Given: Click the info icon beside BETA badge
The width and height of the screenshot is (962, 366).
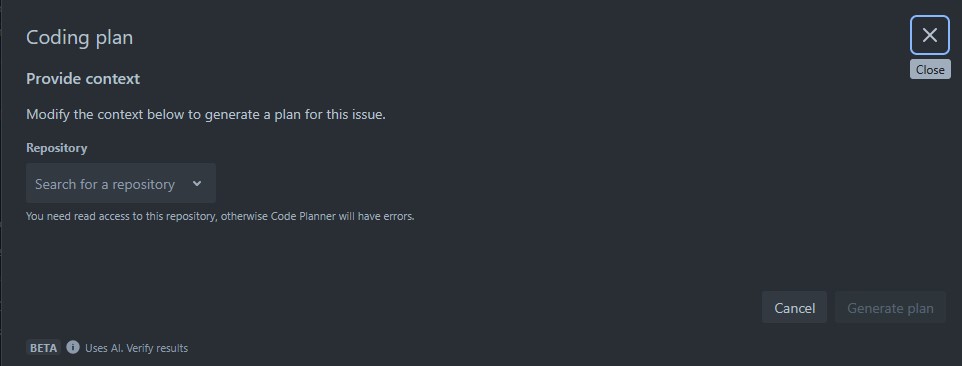Looking at the screenshot, I should [x=73, y=348].
